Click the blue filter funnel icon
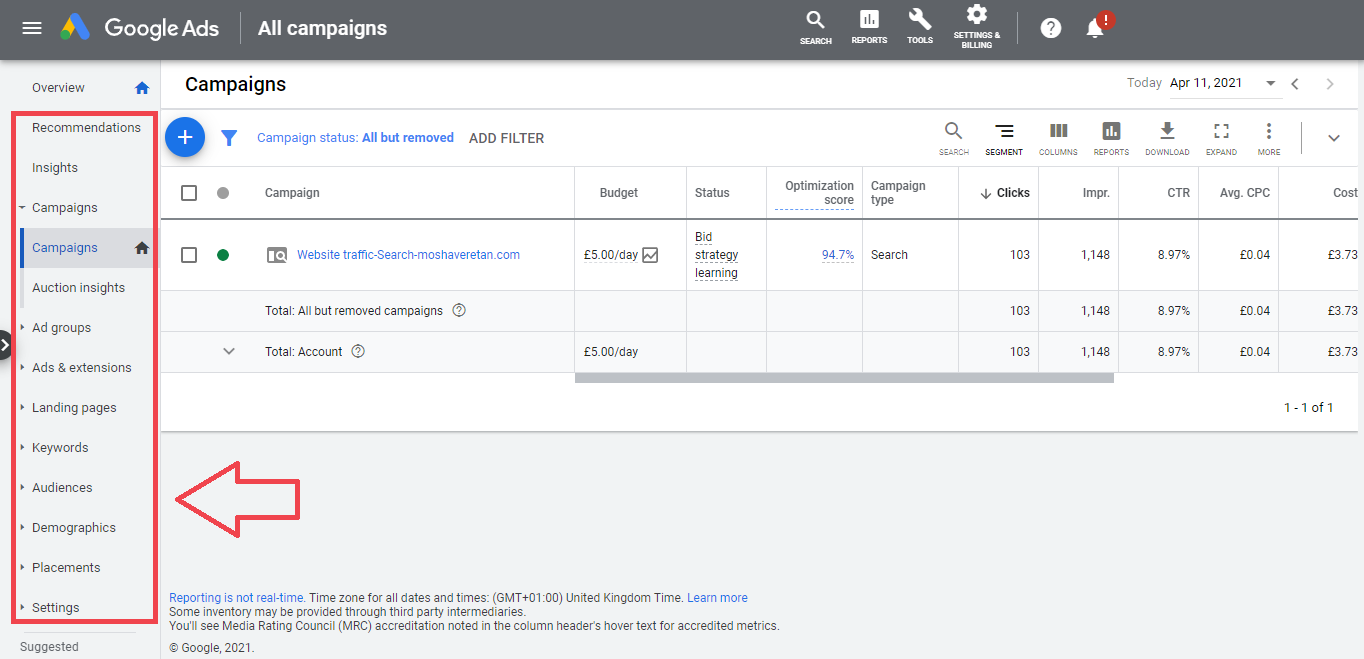The image size is (1364, 659). click(229, 138)
